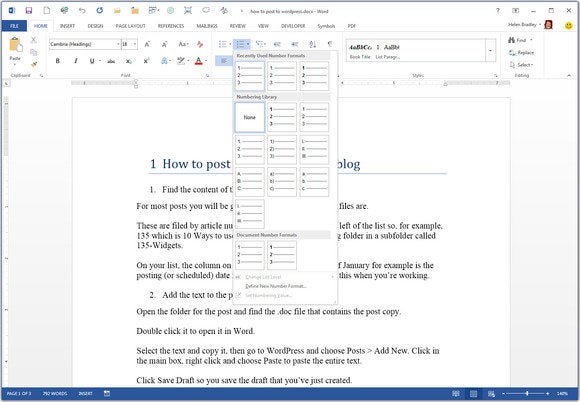Toggle Strikethrough formatting
The height and width of the screenshot is (402, 580).
click(111, 61)
